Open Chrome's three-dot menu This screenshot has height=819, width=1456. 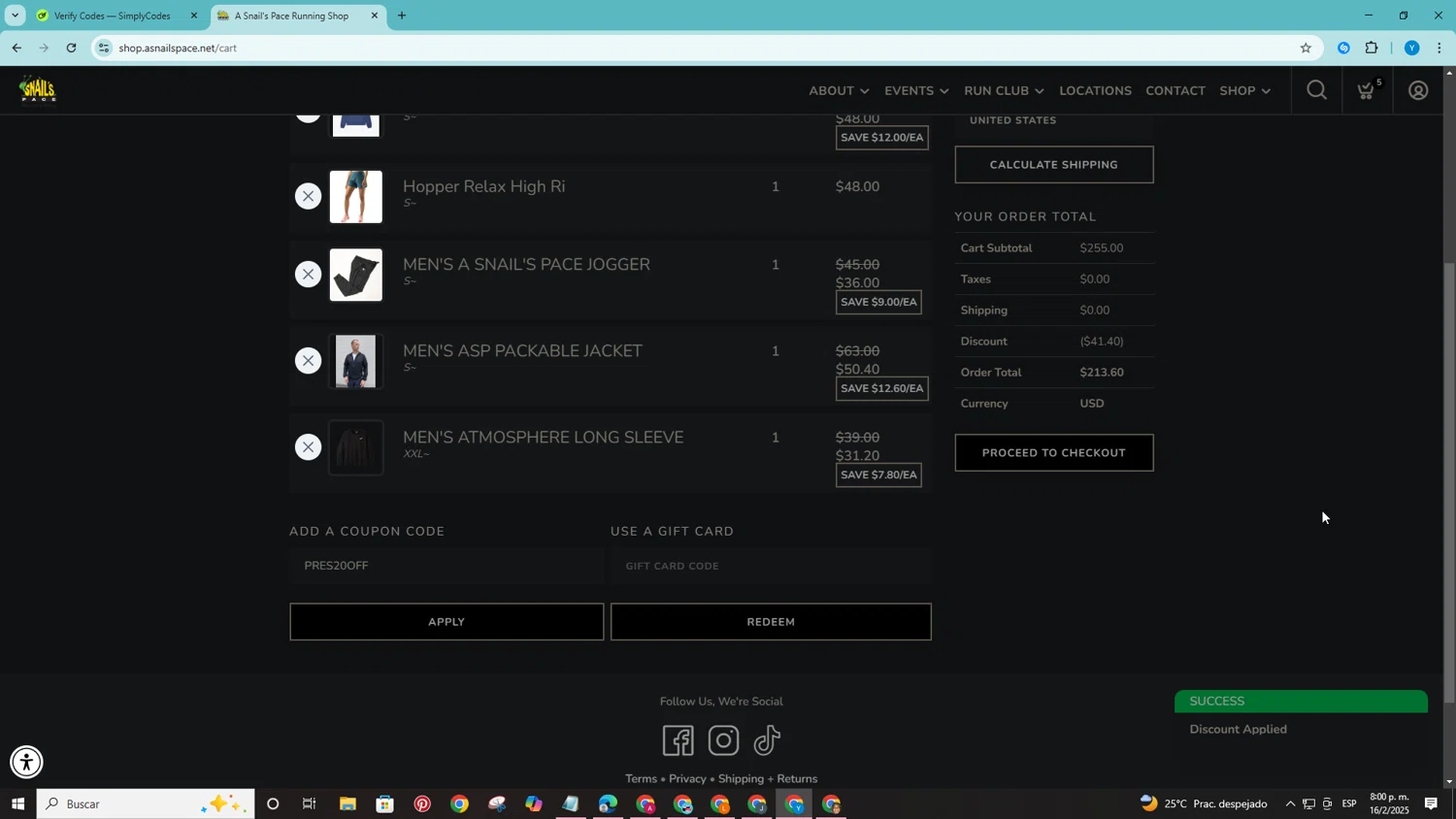point(1439,48)
